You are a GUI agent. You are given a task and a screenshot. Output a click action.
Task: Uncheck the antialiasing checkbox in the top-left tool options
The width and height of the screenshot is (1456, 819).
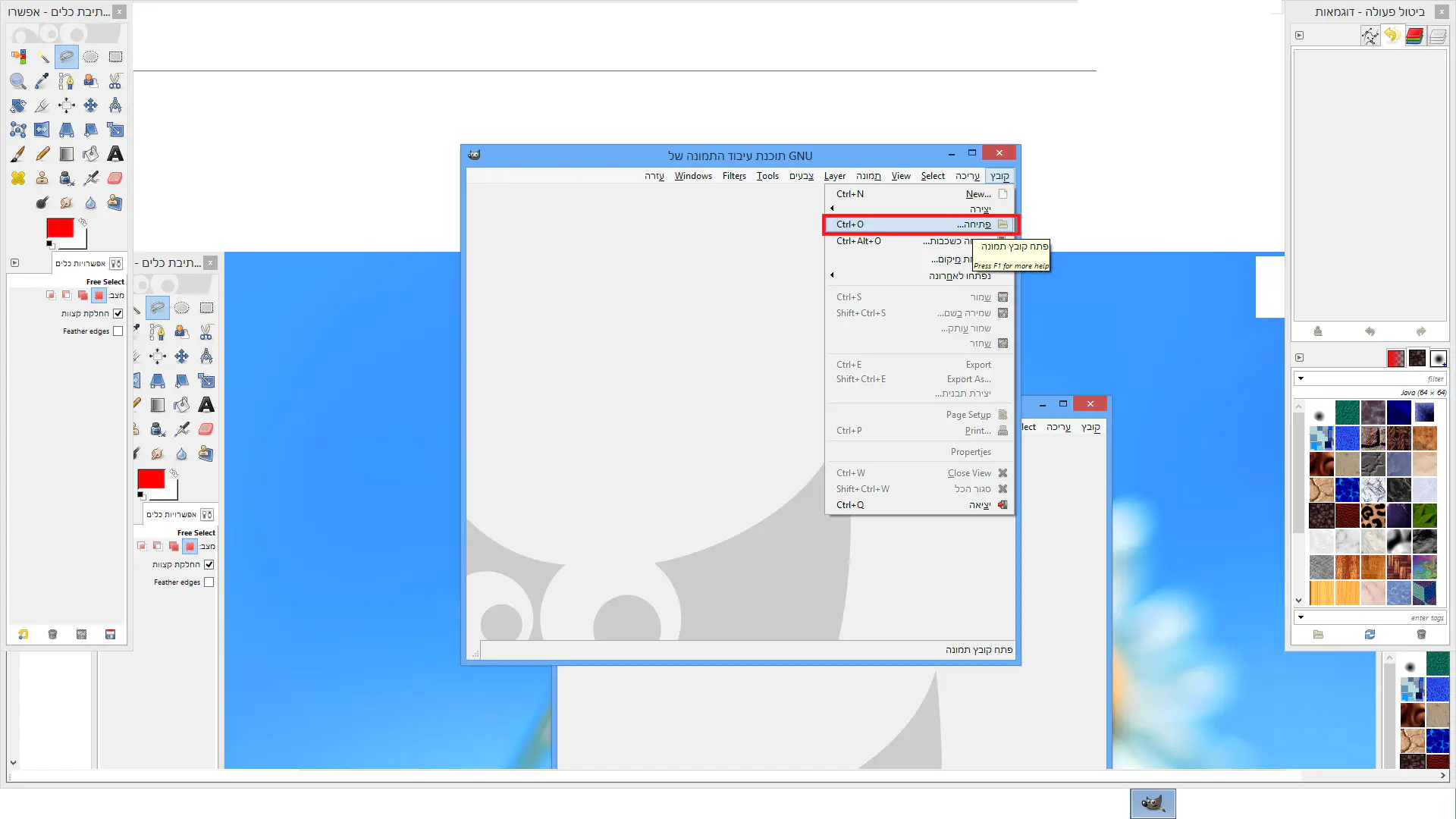click(x=118, y=313)
